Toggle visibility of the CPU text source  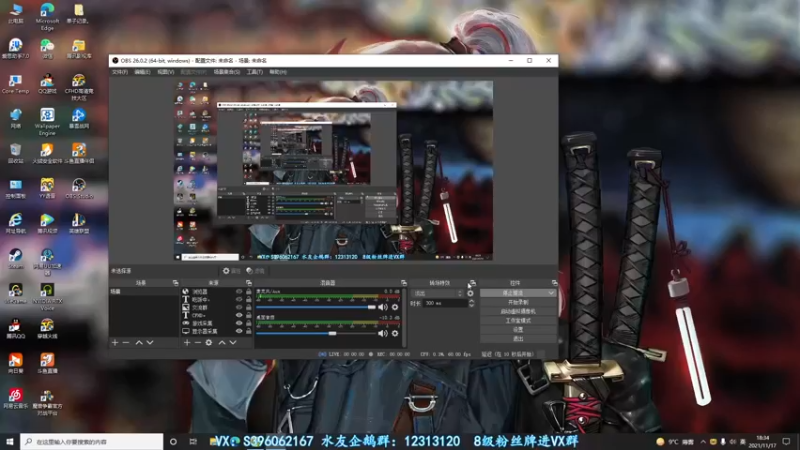click(239, 315)
